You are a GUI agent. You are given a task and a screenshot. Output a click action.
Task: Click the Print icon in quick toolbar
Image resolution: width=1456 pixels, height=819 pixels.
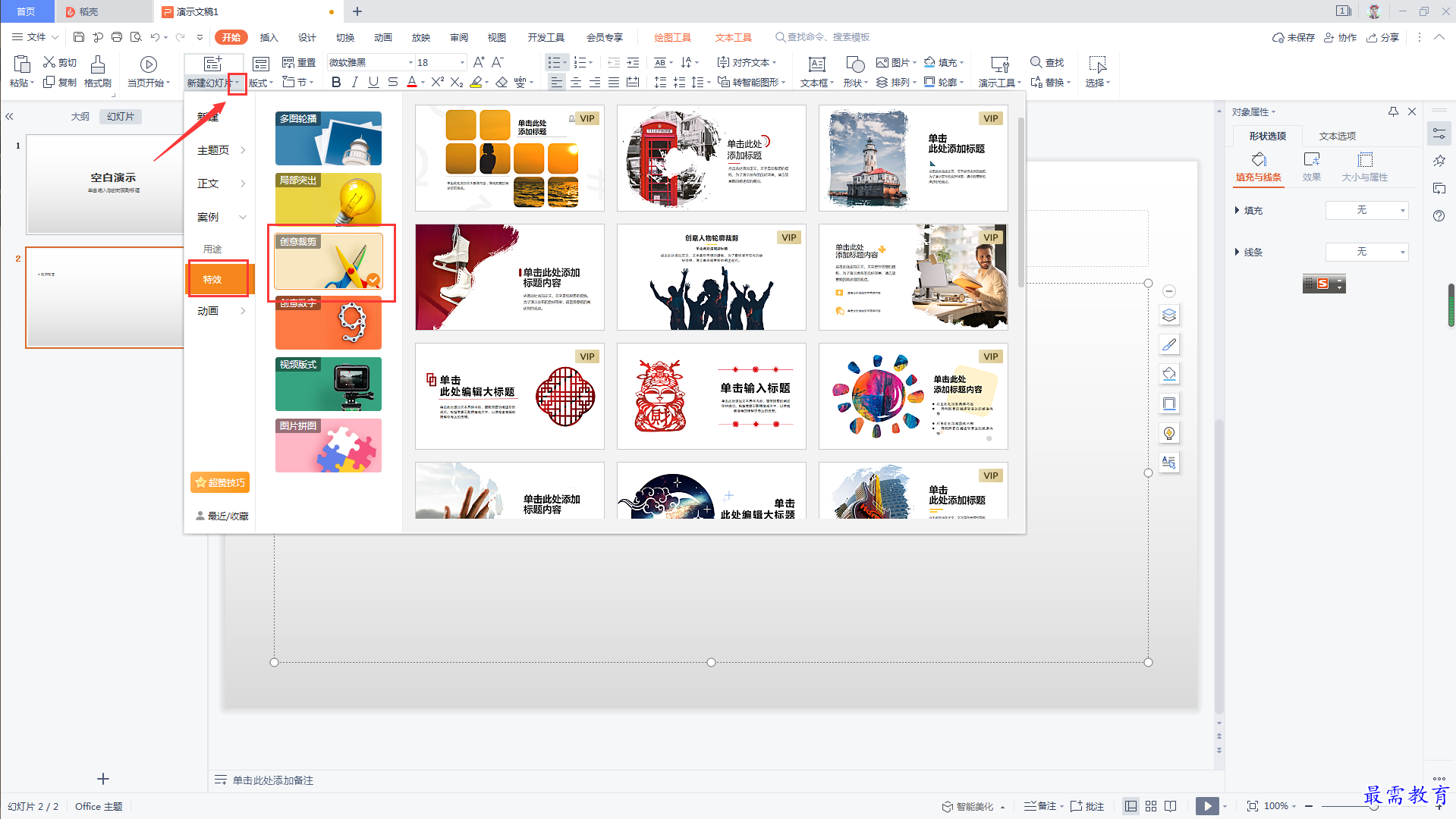click(117, 37)
